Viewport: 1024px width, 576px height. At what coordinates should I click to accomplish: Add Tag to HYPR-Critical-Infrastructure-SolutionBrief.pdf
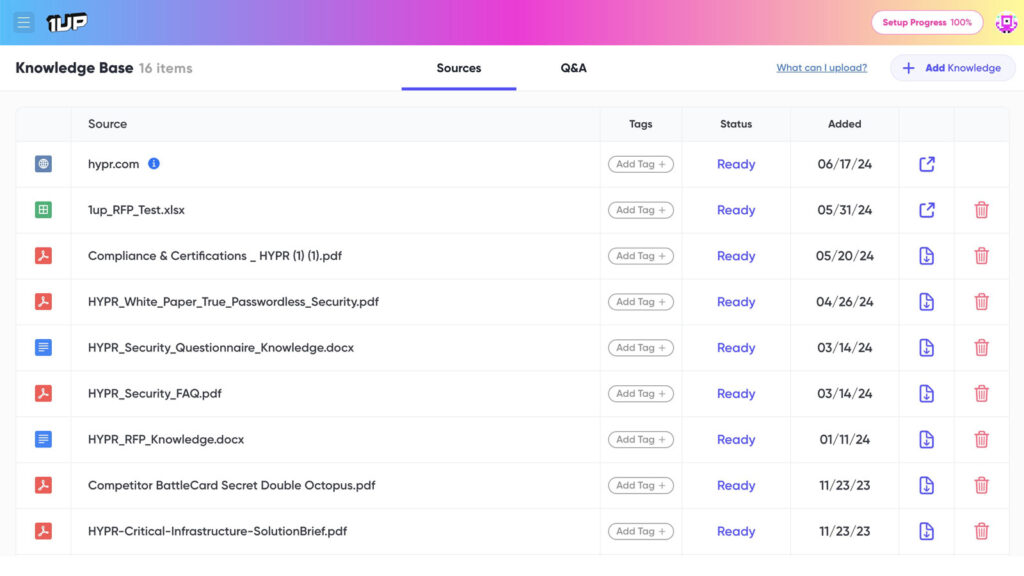coord(641,531)
